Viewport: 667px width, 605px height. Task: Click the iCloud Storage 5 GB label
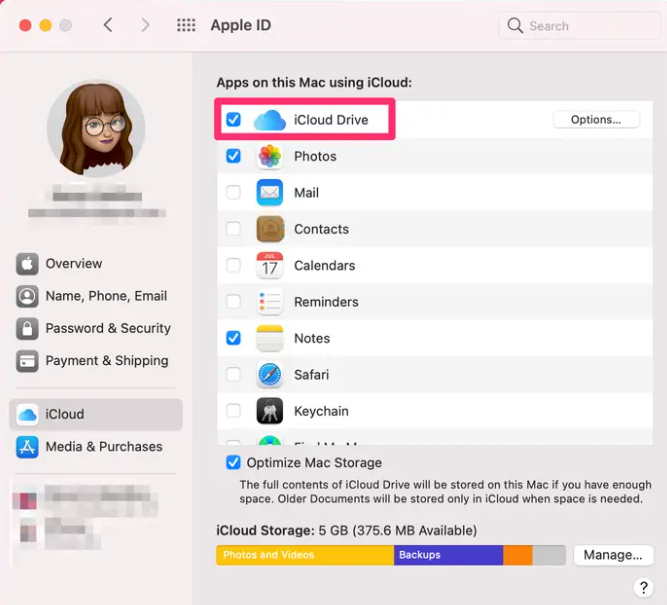(346, 531)
